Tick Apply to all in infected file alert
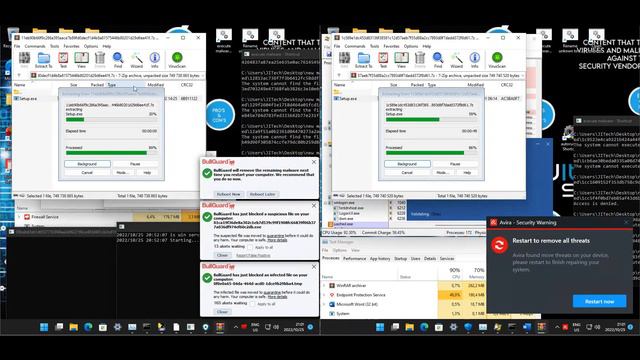The width and height of the screenshot is (640, 360). 252,304
